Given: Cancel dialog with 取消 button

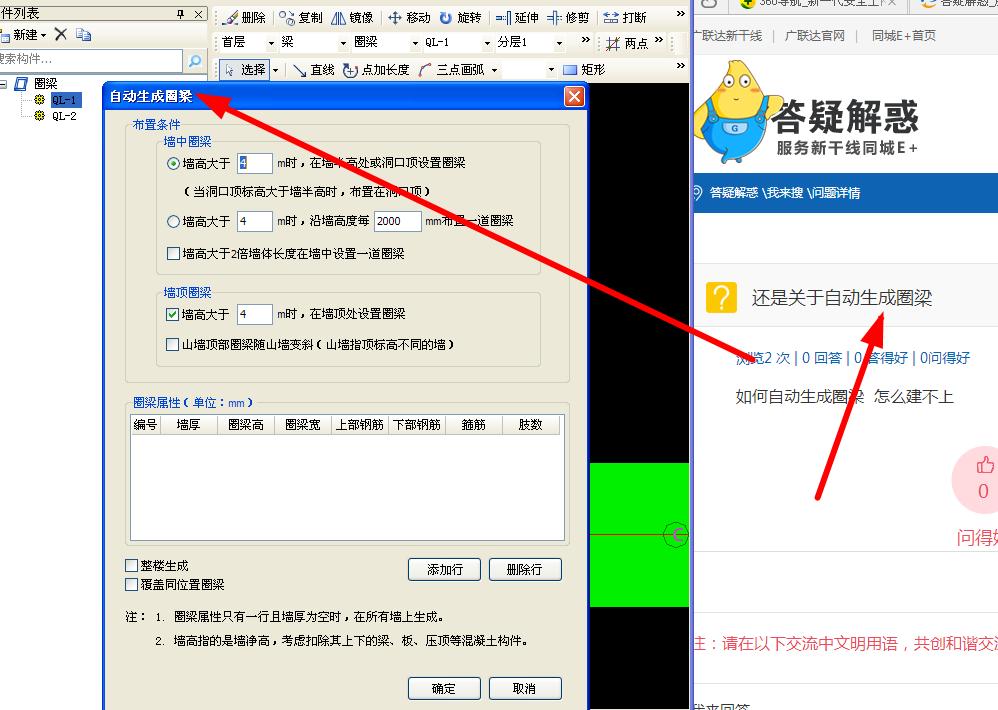Looking at the screenshot, I should [x=525, y=688].
